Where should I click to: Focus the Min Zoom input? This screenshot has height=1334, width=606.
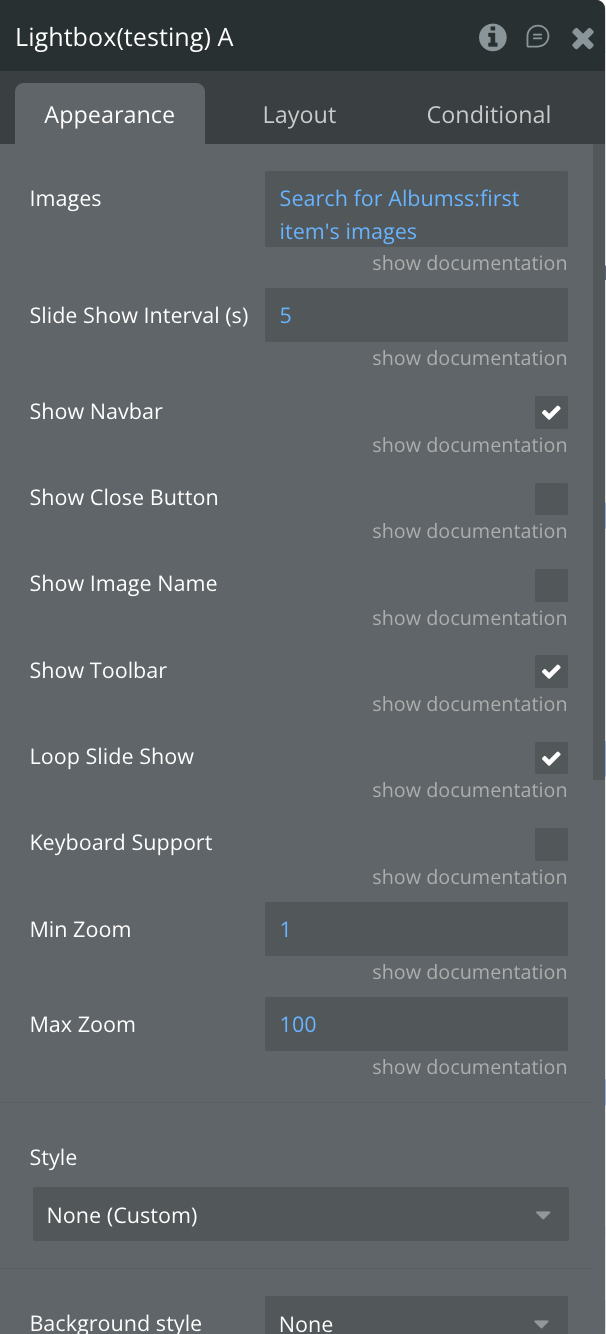(415, 930)
